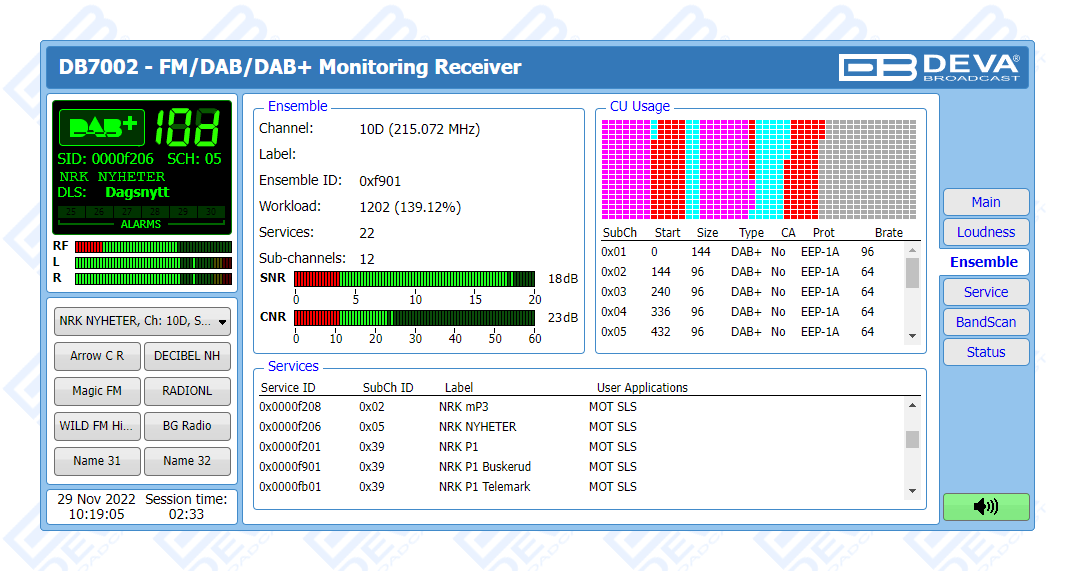Image resolution: width=1075 pixels, height=571 pixels.
Task: Click the DAB+ logo on the display
Action: click(102, 127)
